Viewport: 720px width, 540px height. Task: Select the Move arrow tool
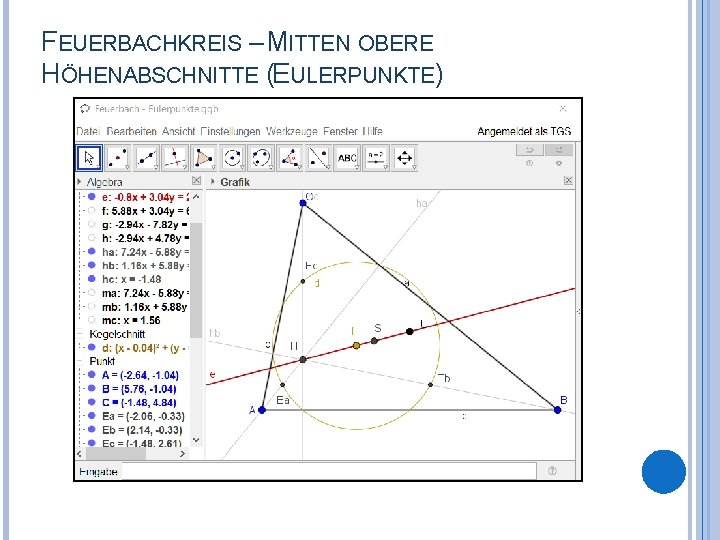click(x=89, y=158)
